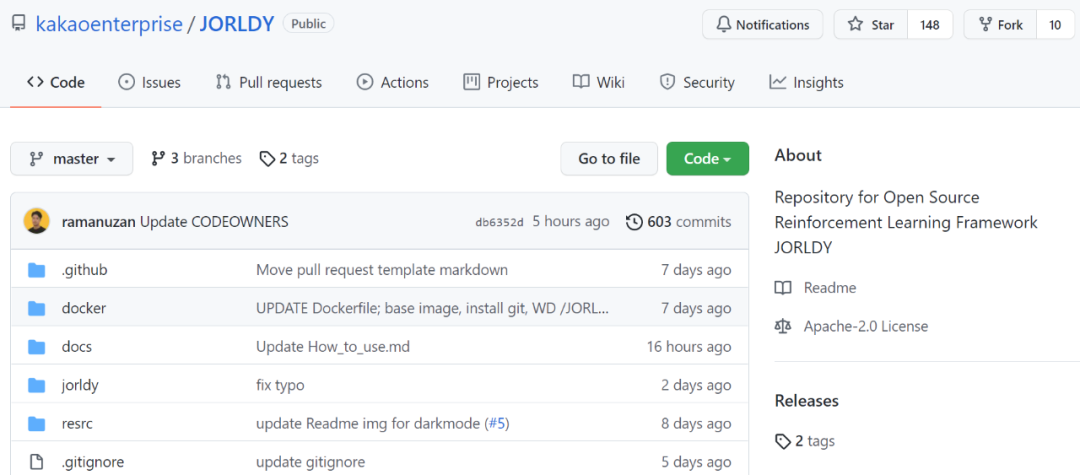Open the #5 pull request link

pyautogui.click(x=497, y=423)
